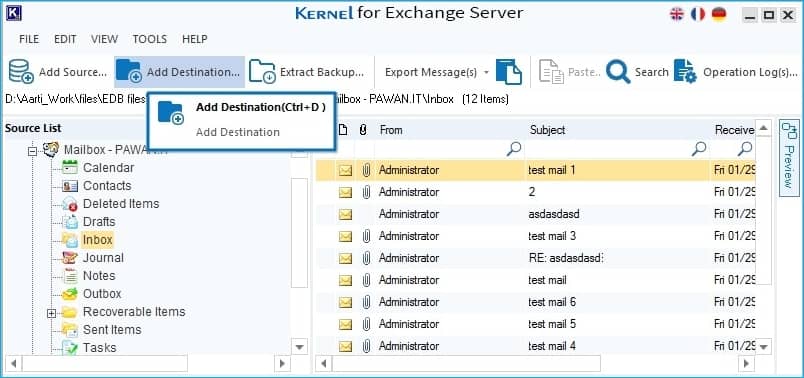The image size is (804, 378).
Task: Click the item type column header icon
Action: click(344, 130)
